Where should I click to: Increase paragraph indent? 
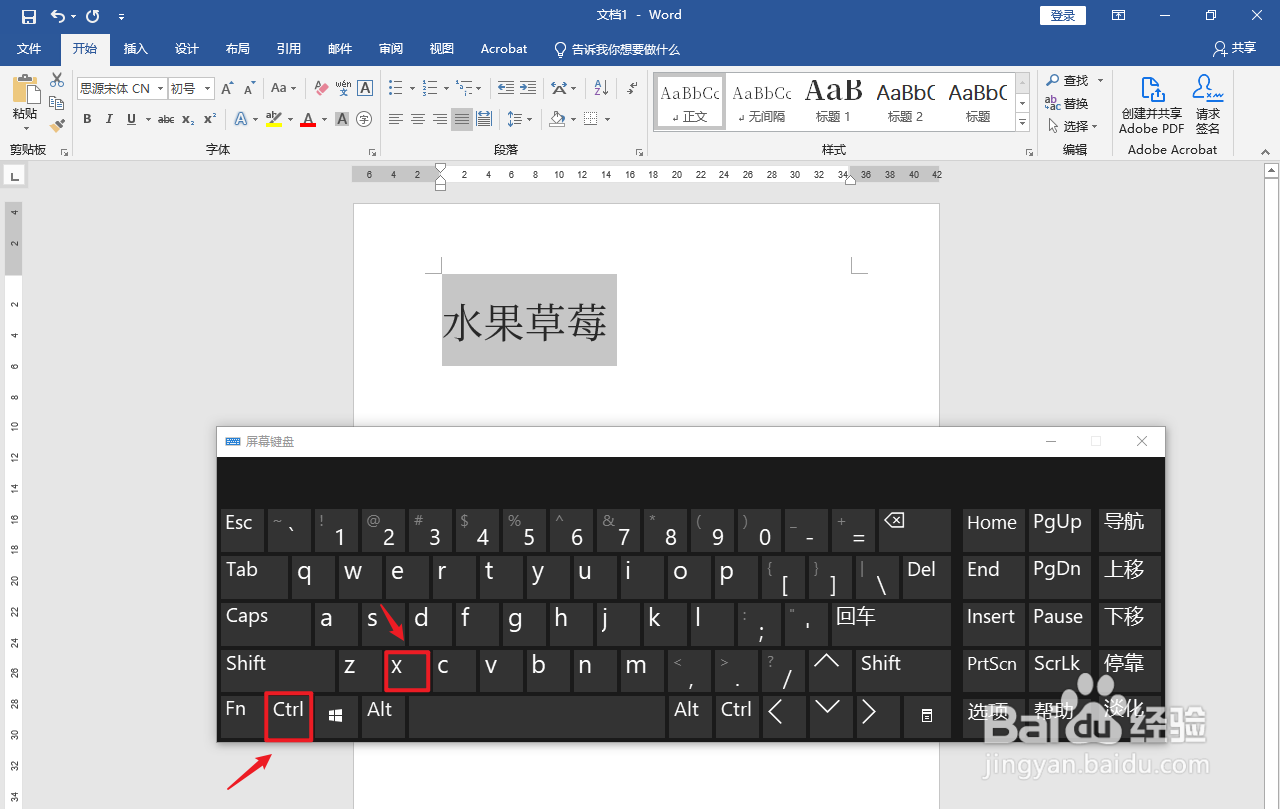(x=527, y=88)
